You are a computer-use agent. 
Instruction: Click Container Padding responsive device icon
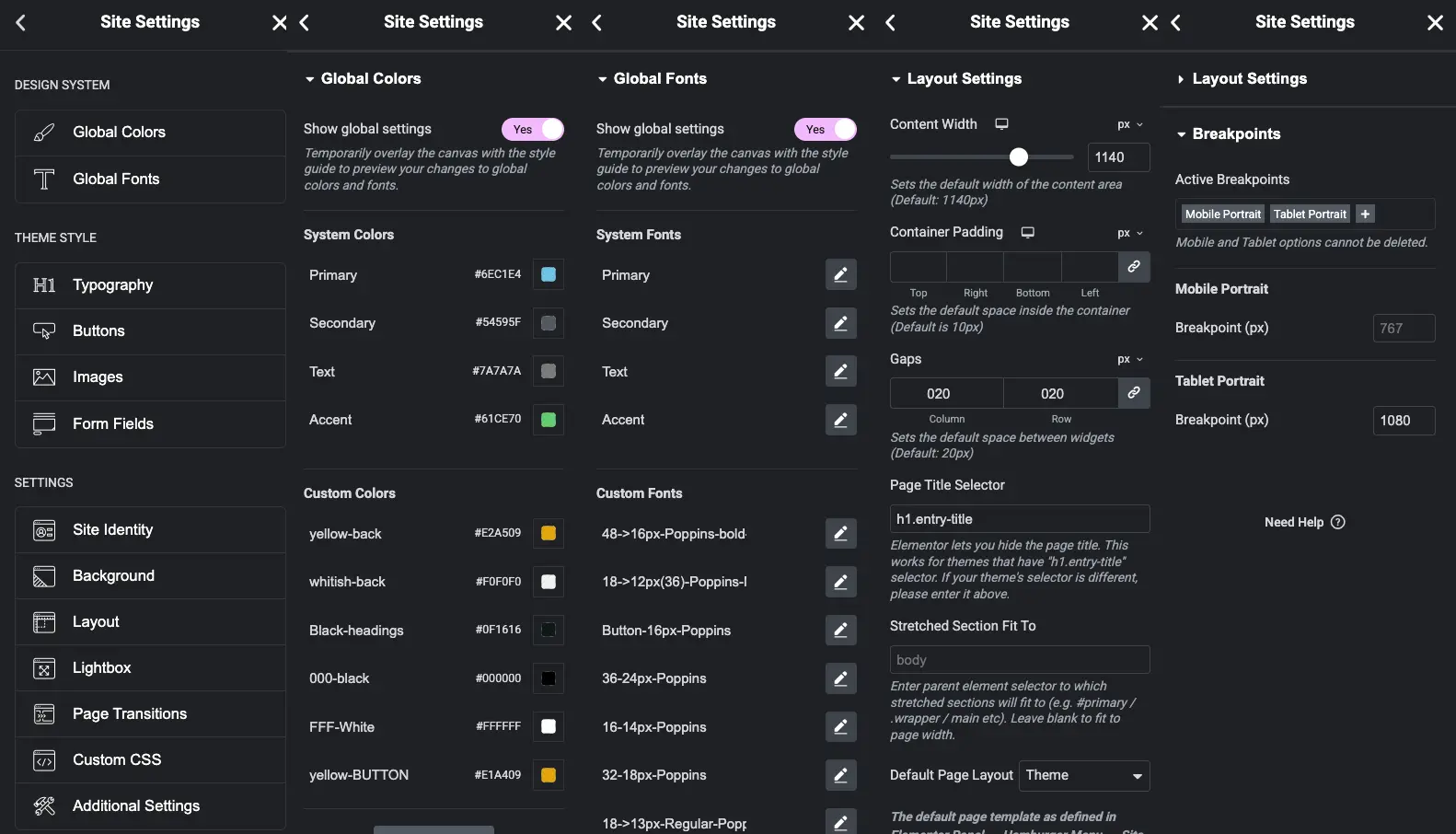point(1028,232)
